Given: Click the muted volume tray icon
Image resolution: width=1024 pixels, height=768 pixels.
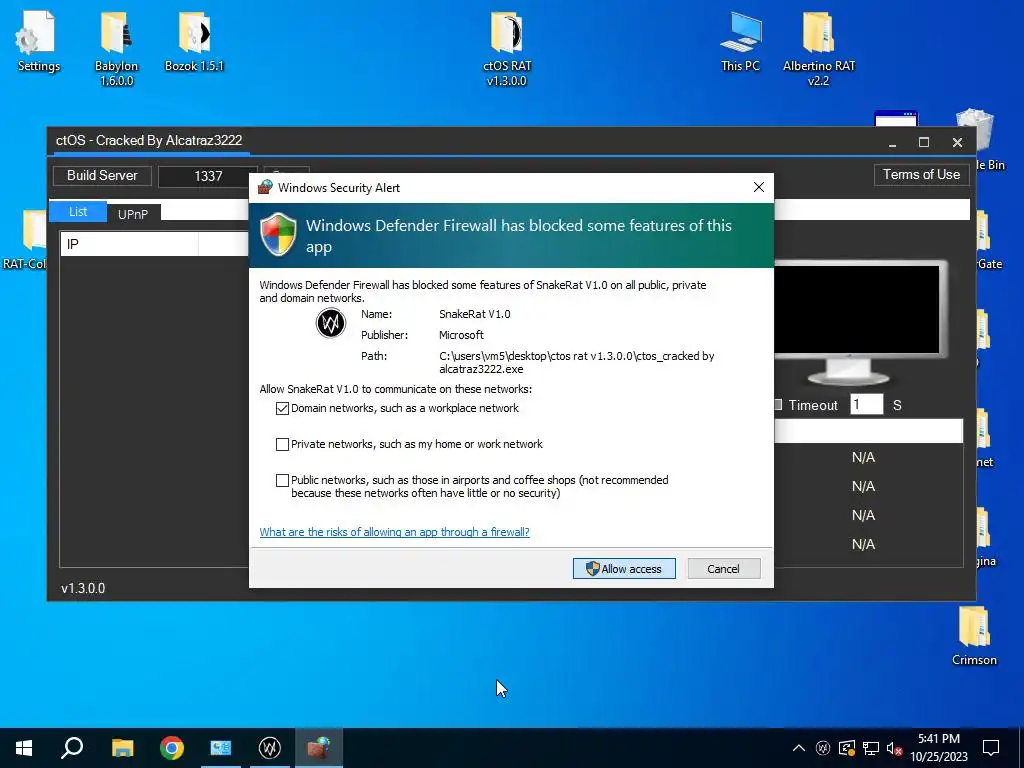Looking at the screenshot, I should tap(894, 748).
